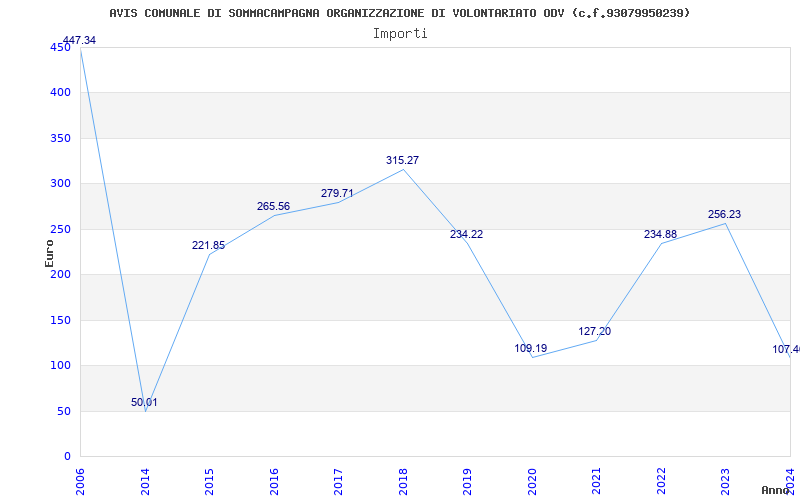Screen dimensions: 800x500
Task: Click the 109.19 value label
Action: point(531,348)
